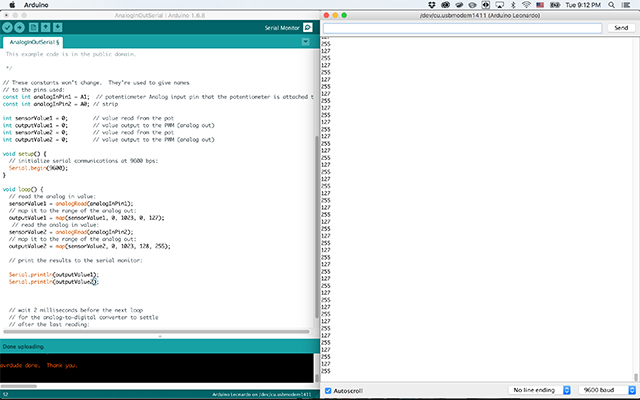This screenshot has height=400, width=640.
Task: Open the tab options dropdown arrow
Action: click(305, 42)
